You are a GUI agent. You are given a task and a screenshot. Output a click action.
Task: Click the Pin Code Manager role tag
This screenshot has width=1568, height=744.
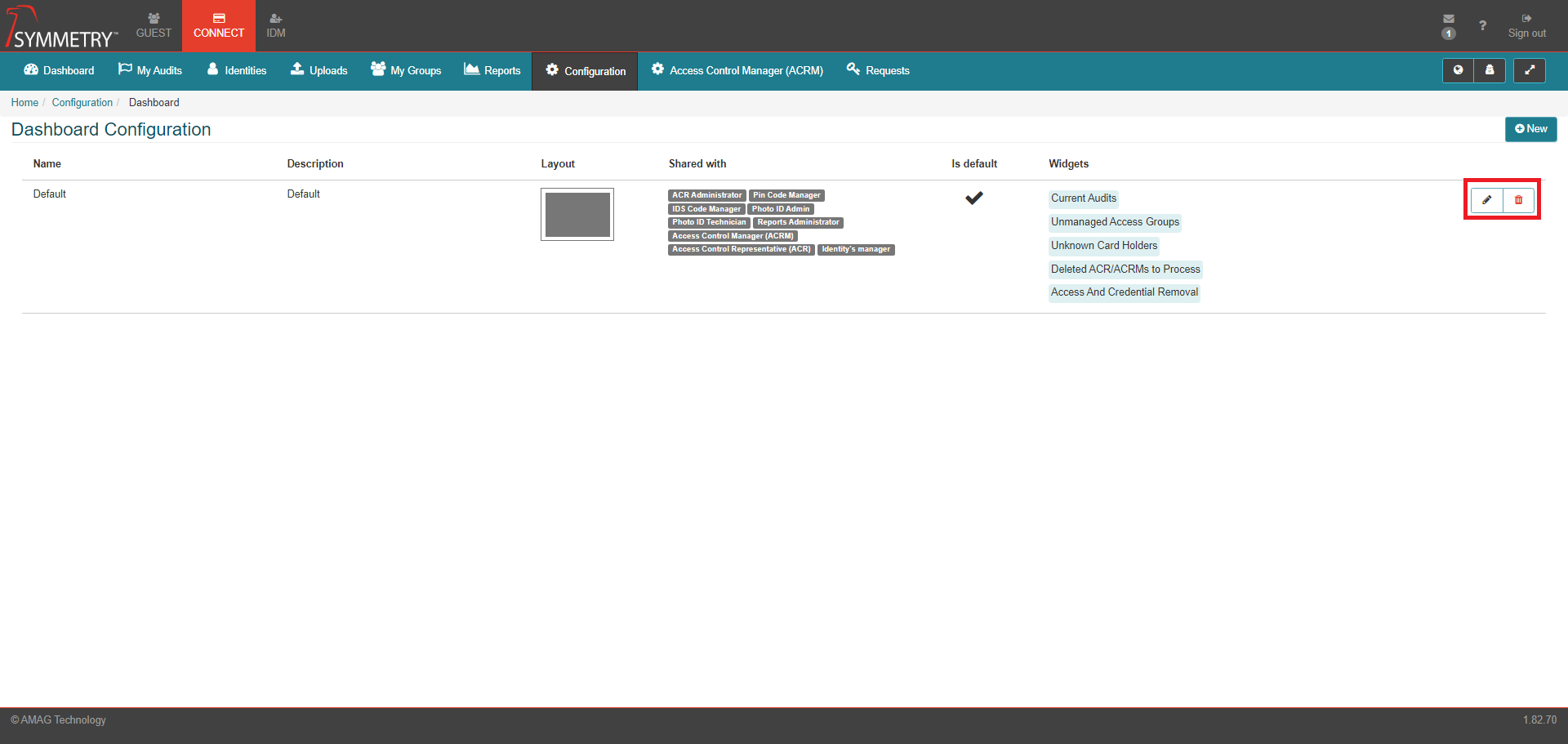click(x=786, y=195)
